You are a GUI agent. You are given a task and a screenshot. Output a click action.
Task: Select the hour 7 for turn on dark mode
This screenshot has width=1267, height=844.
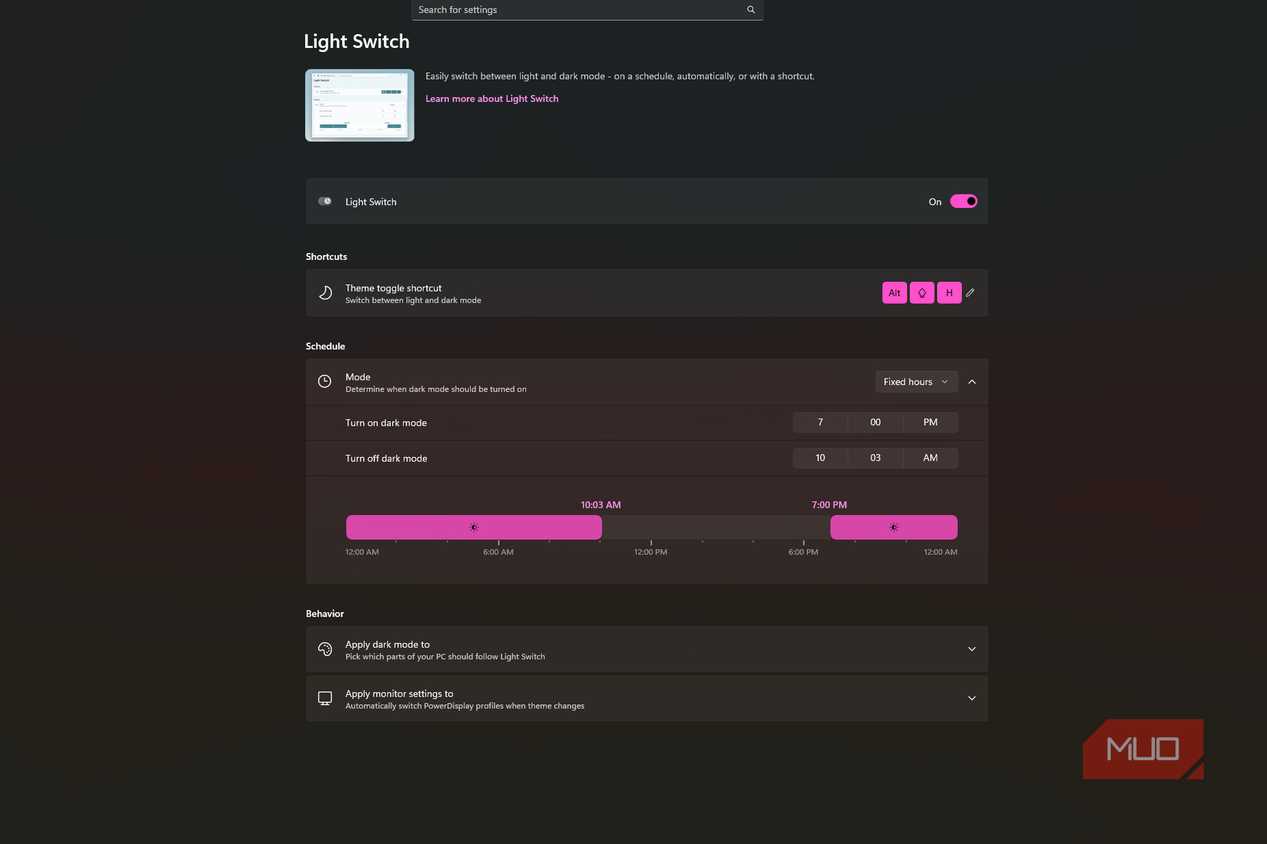click(820, 423)
